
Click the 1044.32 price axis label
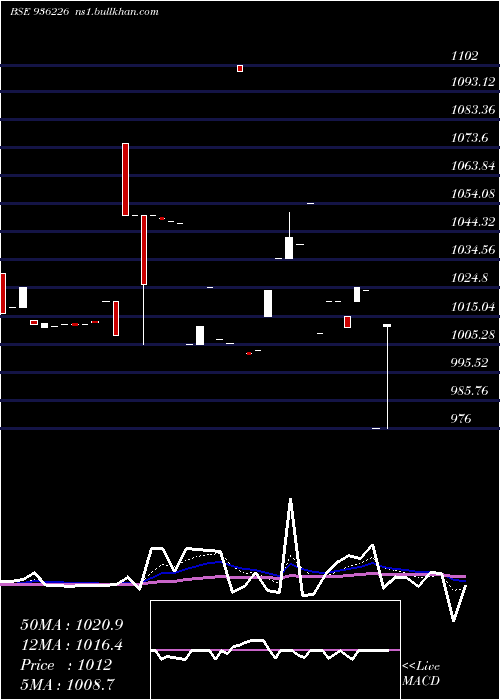pyautogui.click(x=473, y=221)
